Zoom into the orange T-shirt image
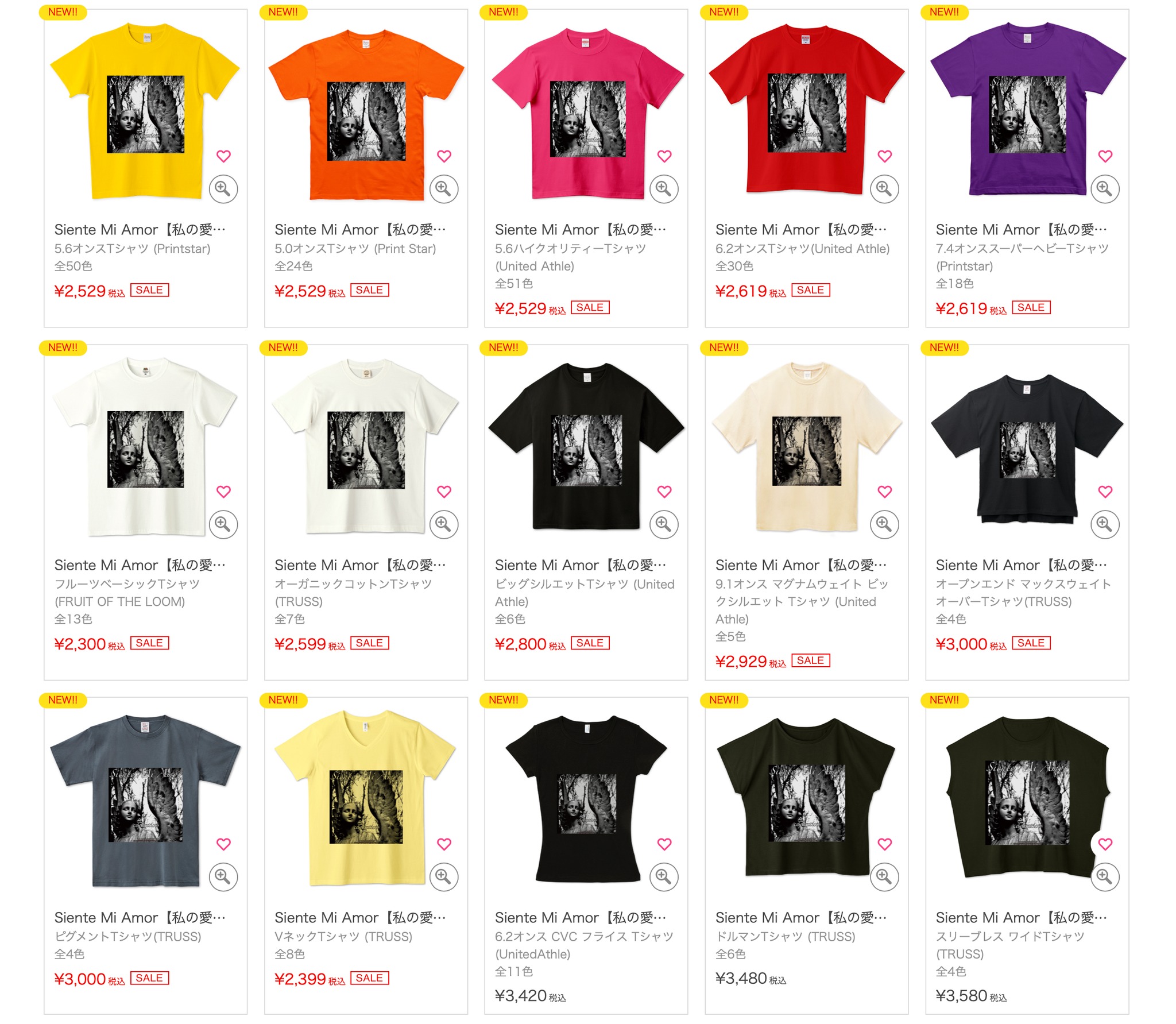 tap(444, 189)
